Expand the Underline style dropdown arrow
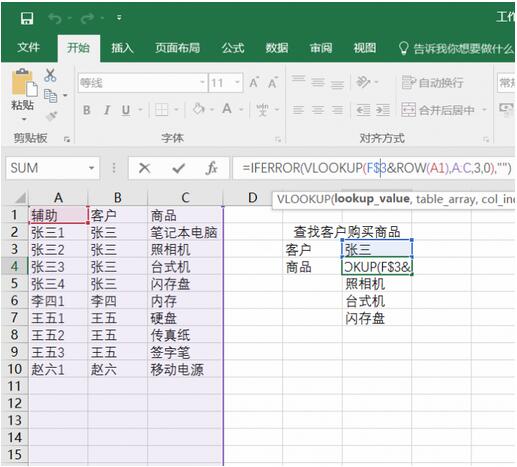Screen dimensions: 517x467 click(140, 110)
